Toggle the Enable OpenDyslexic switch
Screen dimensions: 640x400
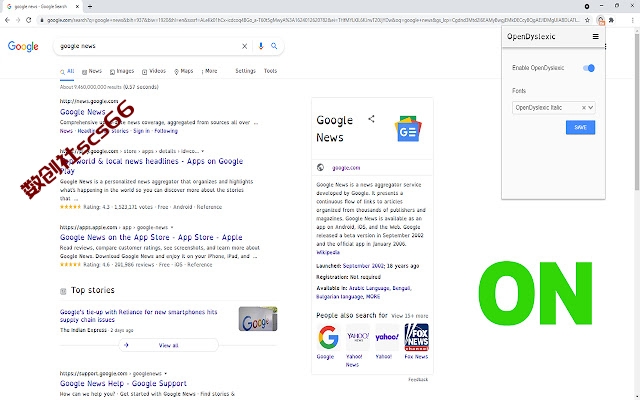[x=589, y=68]
